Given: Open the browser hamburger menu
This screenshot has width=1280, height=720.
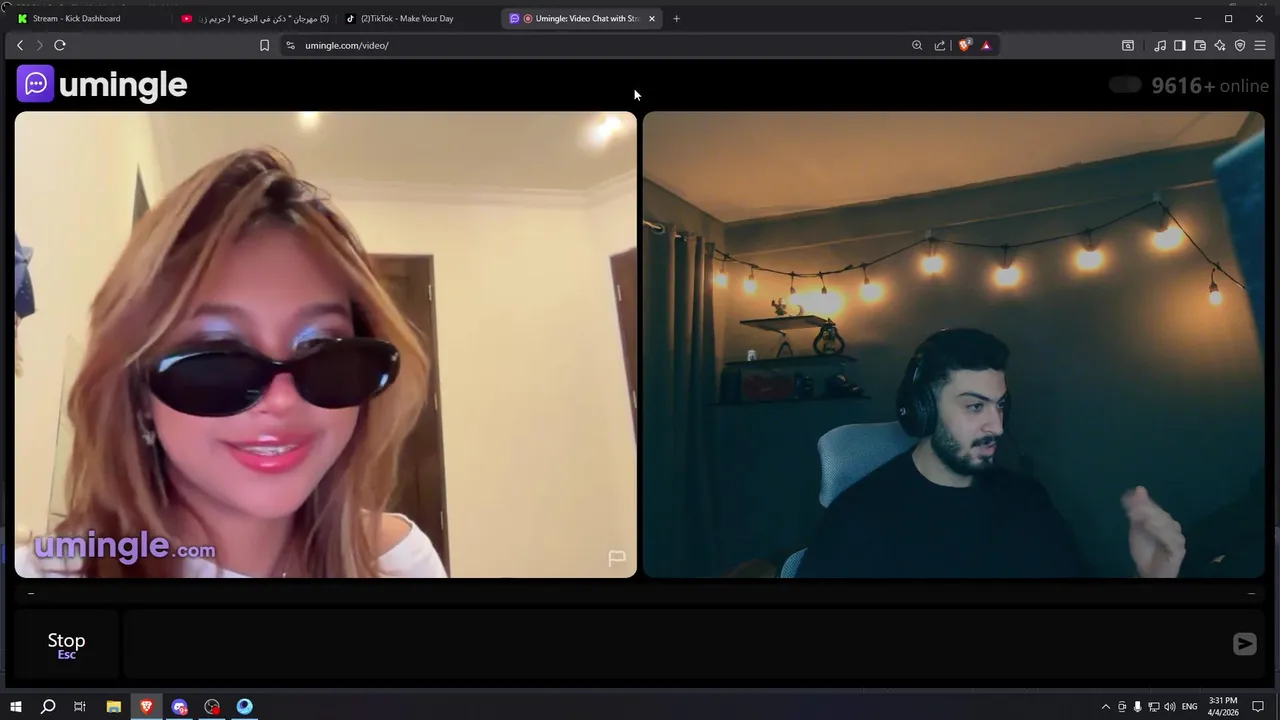Looking at the screenshot, I should tap(1260, 45).
